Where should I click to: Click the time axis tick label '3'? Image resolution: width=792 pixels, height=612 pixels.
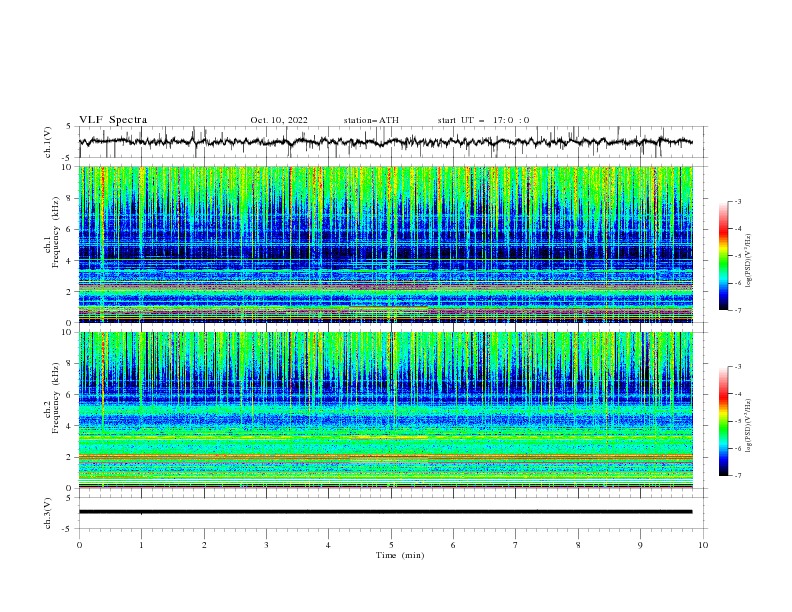pos(266,545)
